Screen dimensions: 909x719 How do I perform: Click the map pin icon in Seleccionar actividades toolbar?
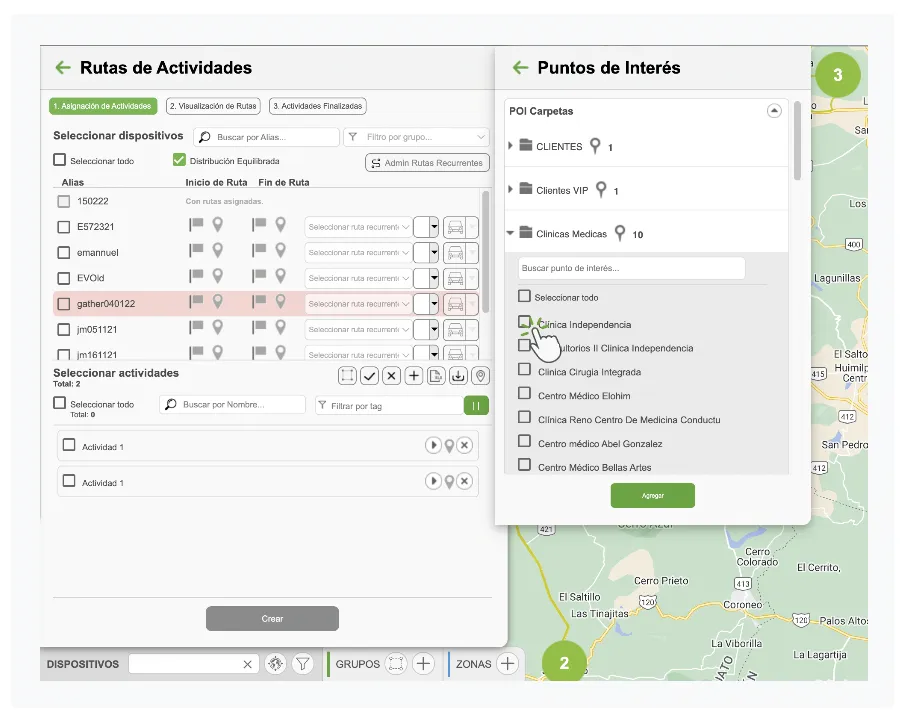coord(480,376)
